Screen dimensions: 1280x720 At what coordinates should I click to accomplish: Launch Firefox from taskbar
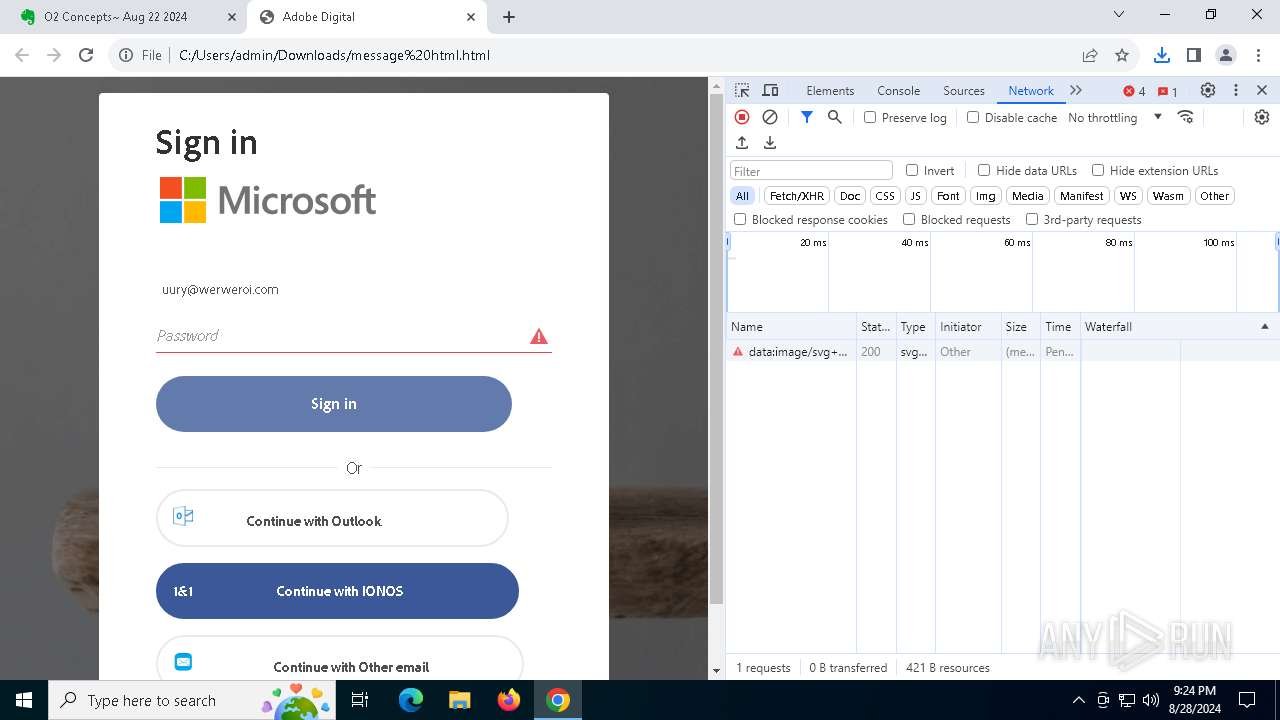(x=509, y=700)
